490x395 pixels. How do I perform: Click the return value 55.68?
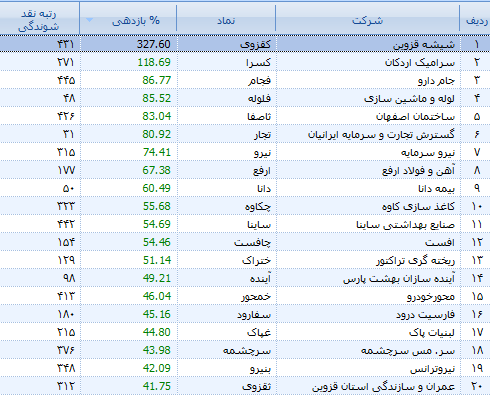pos(157,206)
